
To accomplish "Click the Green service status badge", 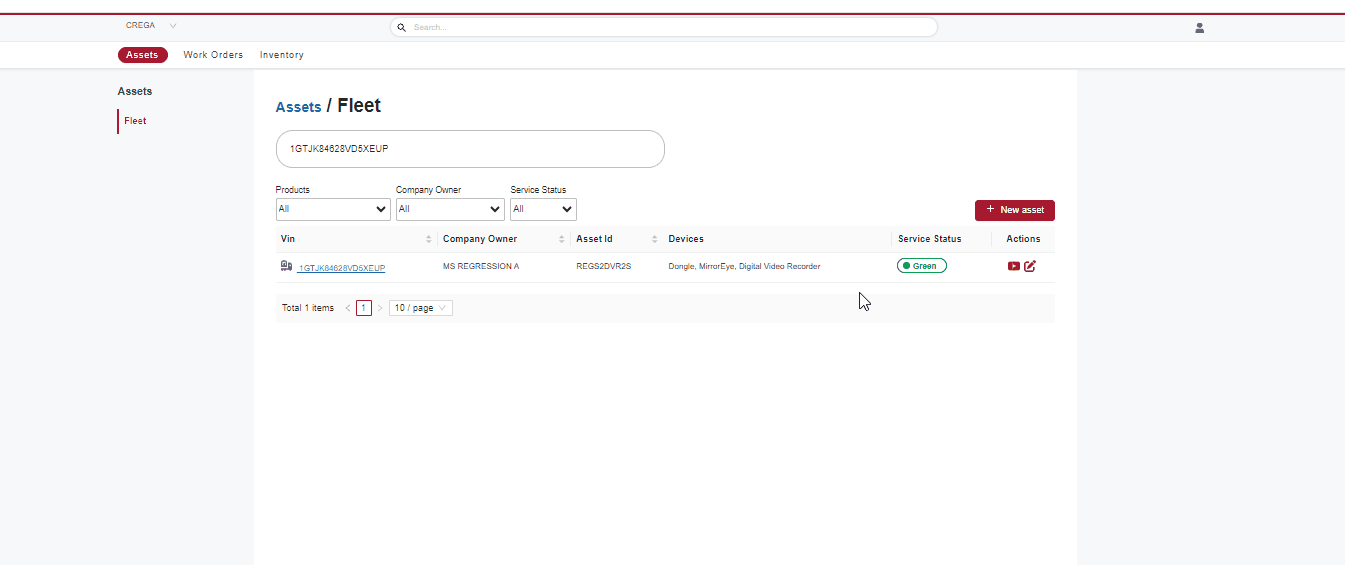I will tap(922, 266).
